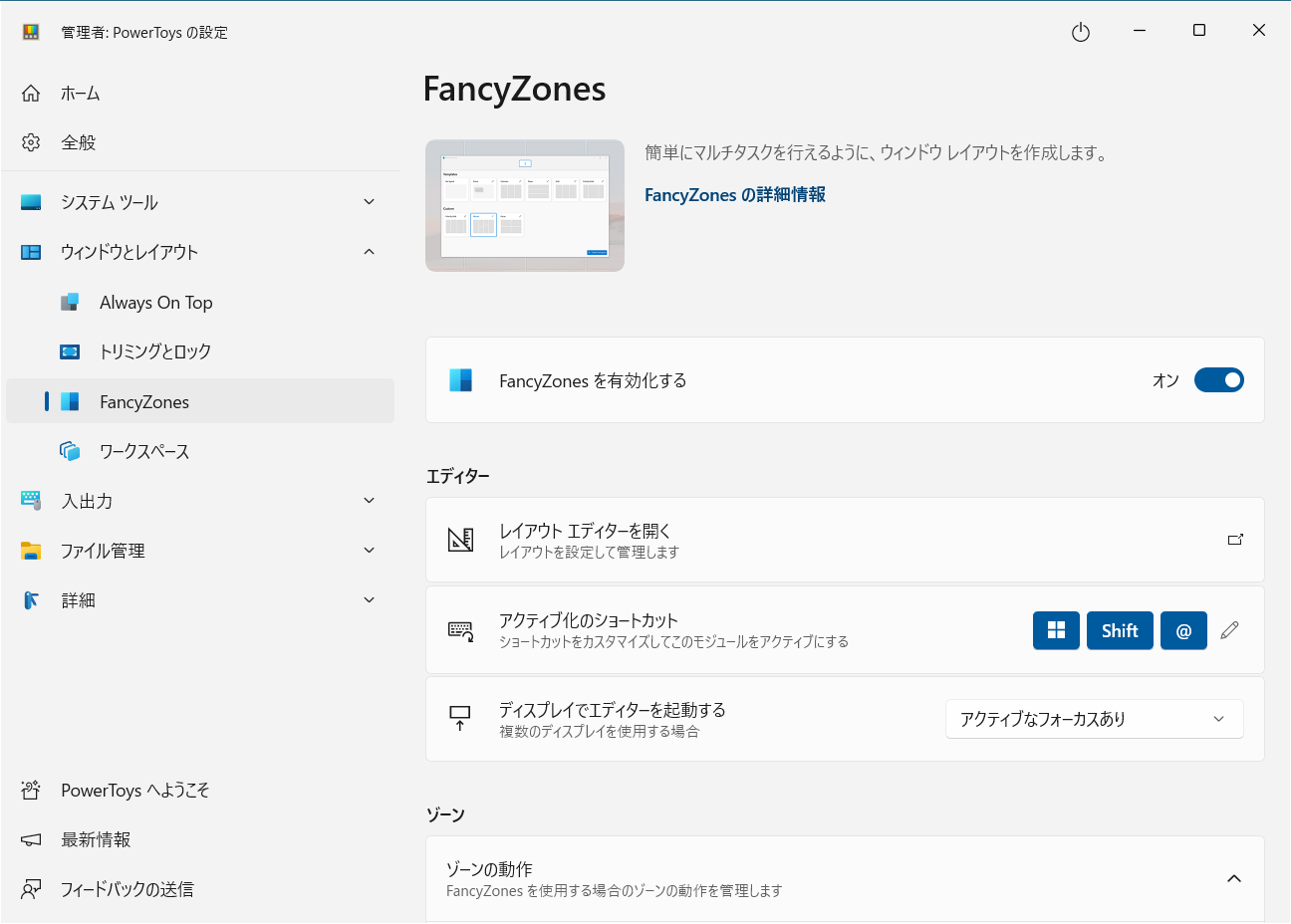Viewport: 1291px width, 924px height.
Task: Open the アクティブなフォーカスあり dropdown
Action: [x=1093, y=718]
